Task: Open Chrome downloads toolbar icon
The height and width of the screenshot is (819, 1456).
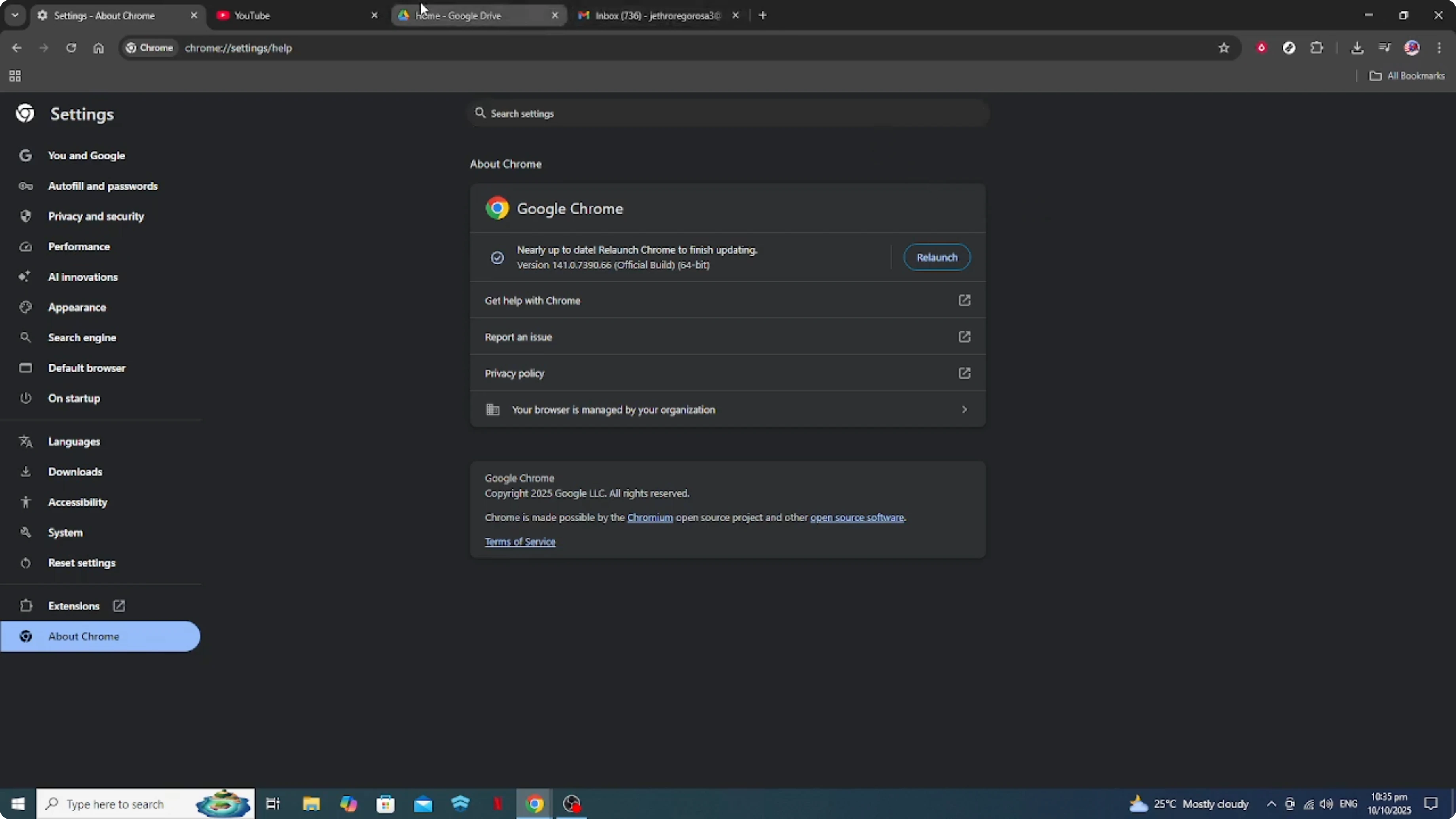Action: (x=1357, y=48)
